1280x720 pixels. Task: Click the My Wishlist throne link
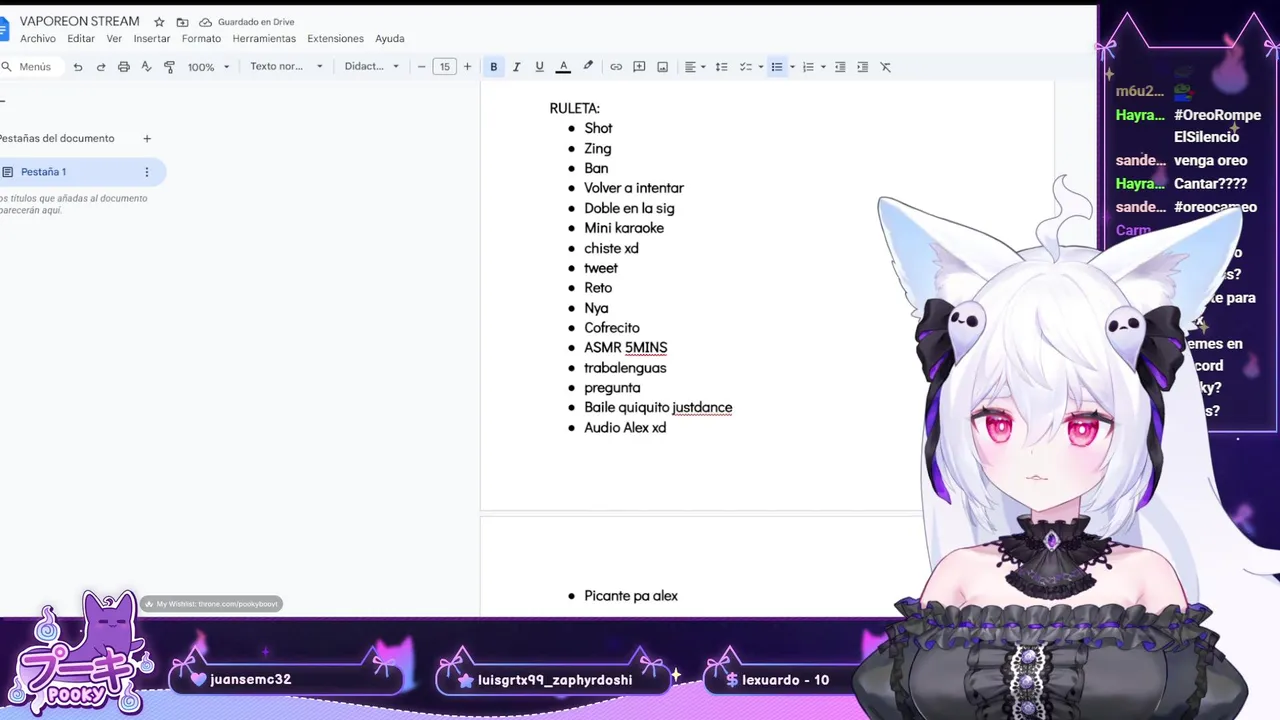211,604
